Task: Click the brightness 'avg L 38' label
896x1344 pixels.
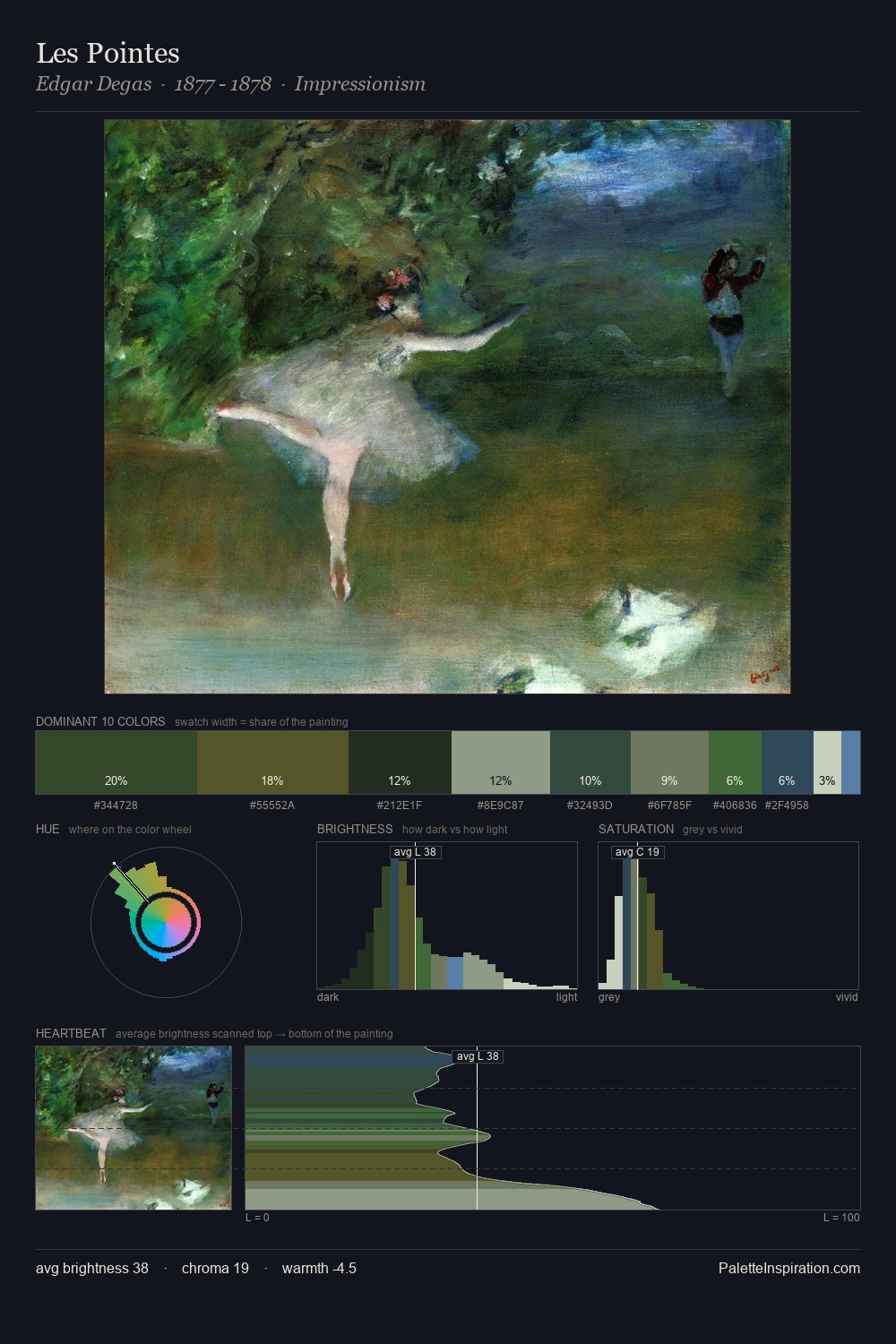Action: (416, 852)
